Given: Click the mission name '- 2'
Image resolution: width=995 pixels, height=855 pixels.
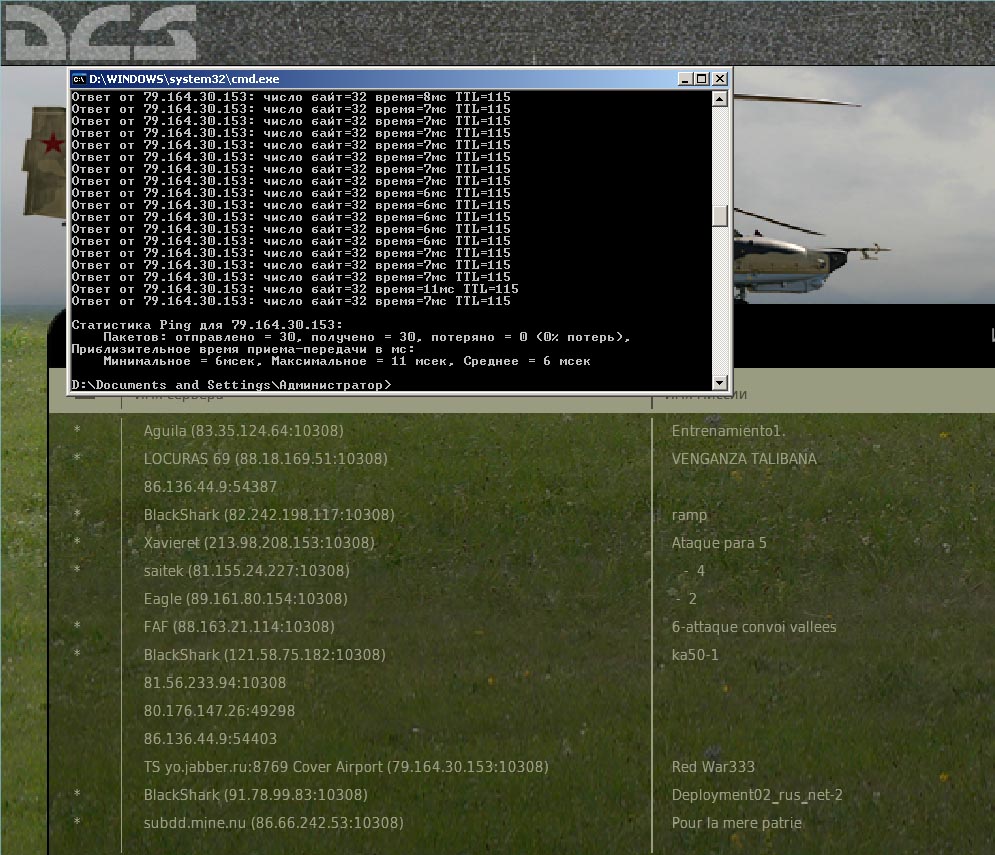Looking at the screenshot, I should [x=686, y=599].
